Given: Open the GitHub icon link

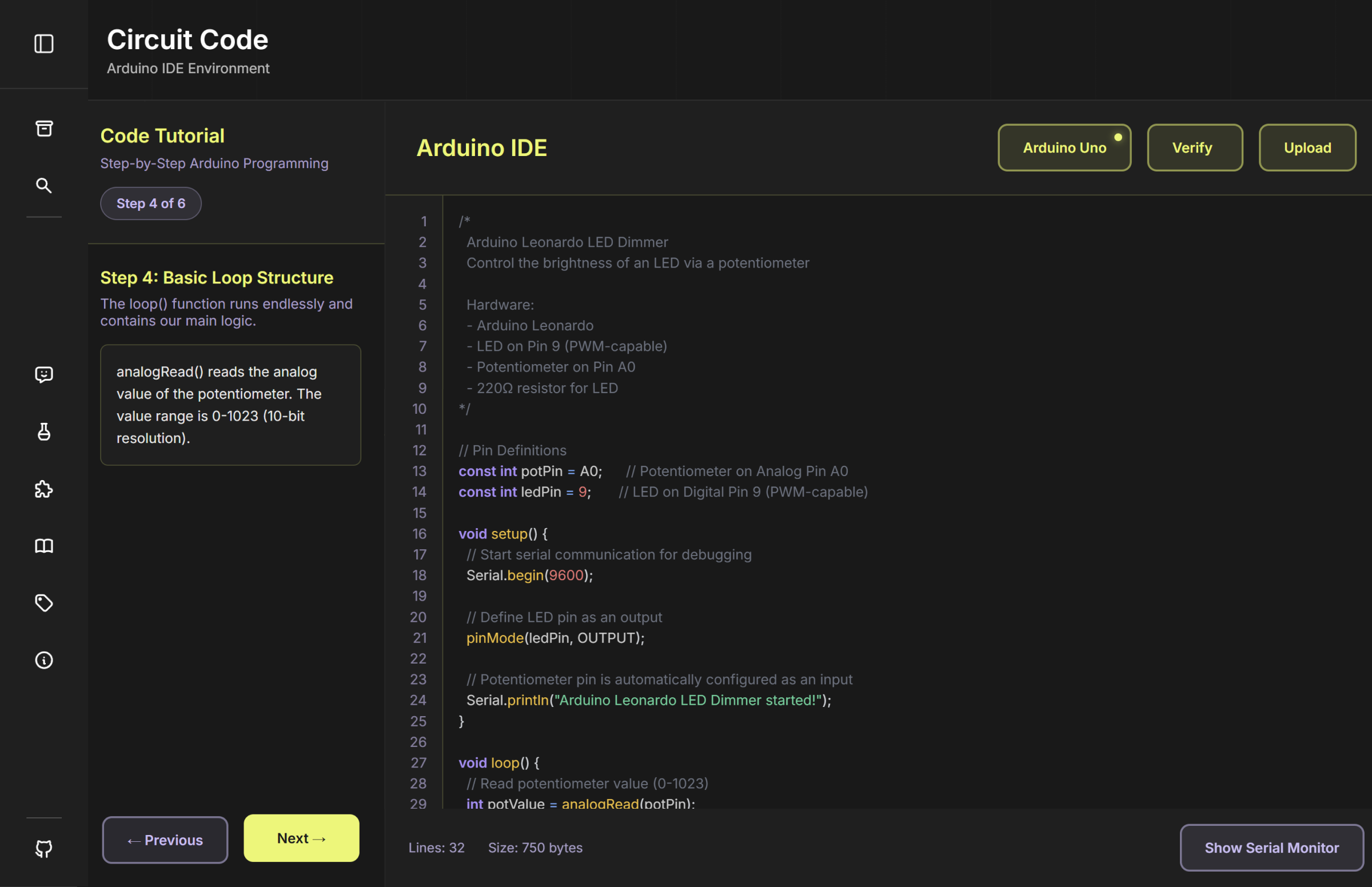Looking at the screenshot, I should [x=44, y=848].
